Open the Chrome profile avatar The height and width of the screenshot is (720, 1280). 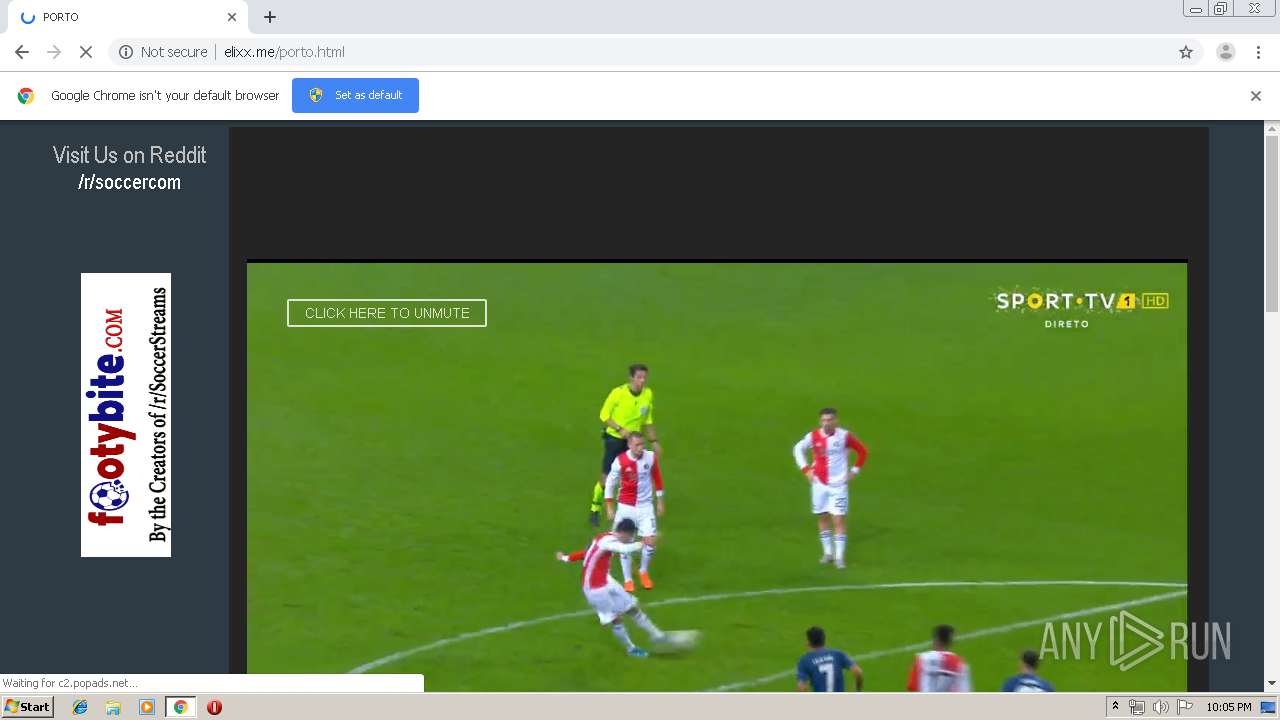(1226, 52)
